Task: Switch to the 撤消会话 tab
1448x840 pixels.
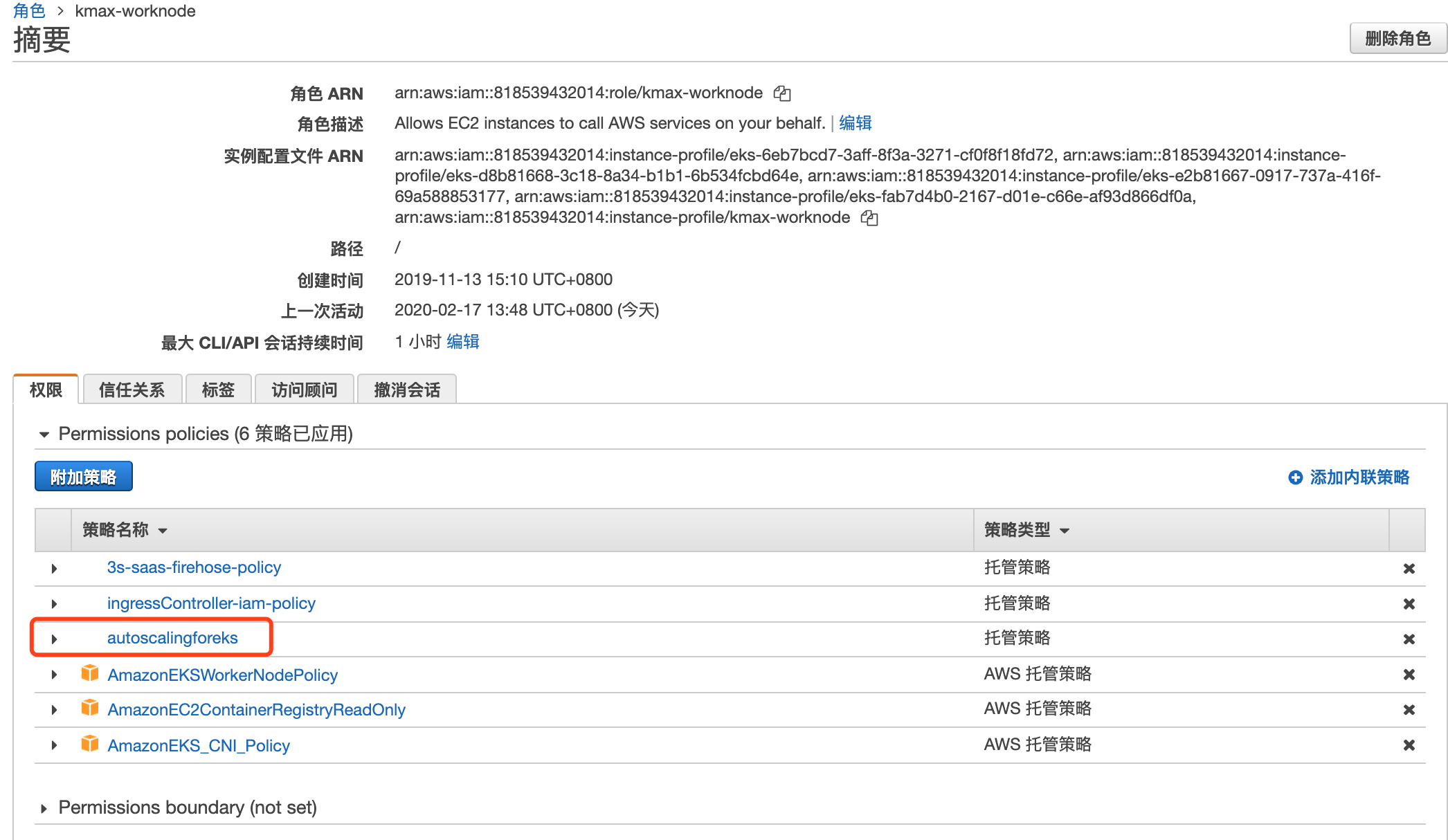Action: click(x=407, y=390)
